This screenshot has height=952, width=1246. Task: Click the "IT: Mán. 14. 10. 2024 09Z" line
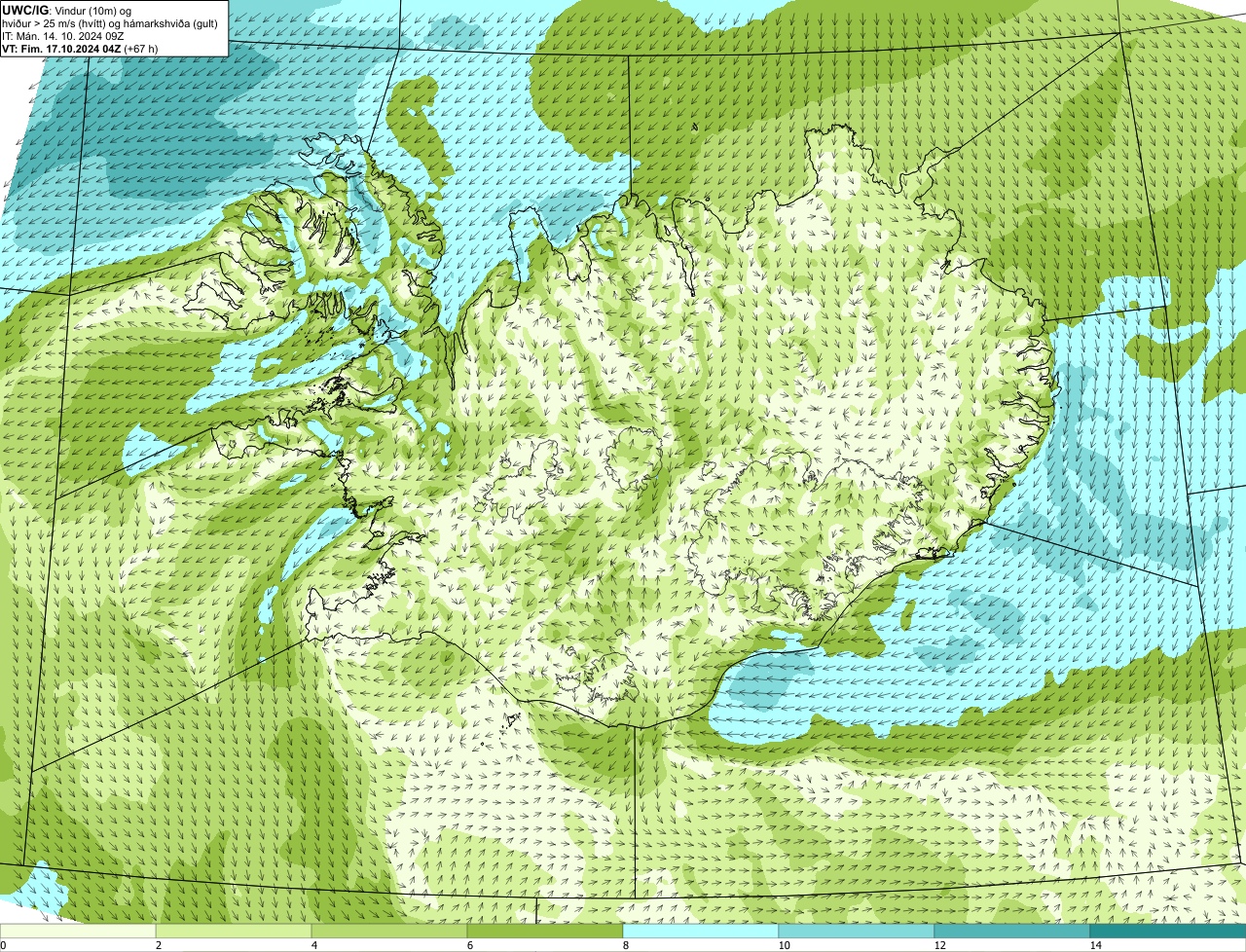pos(63,36)
